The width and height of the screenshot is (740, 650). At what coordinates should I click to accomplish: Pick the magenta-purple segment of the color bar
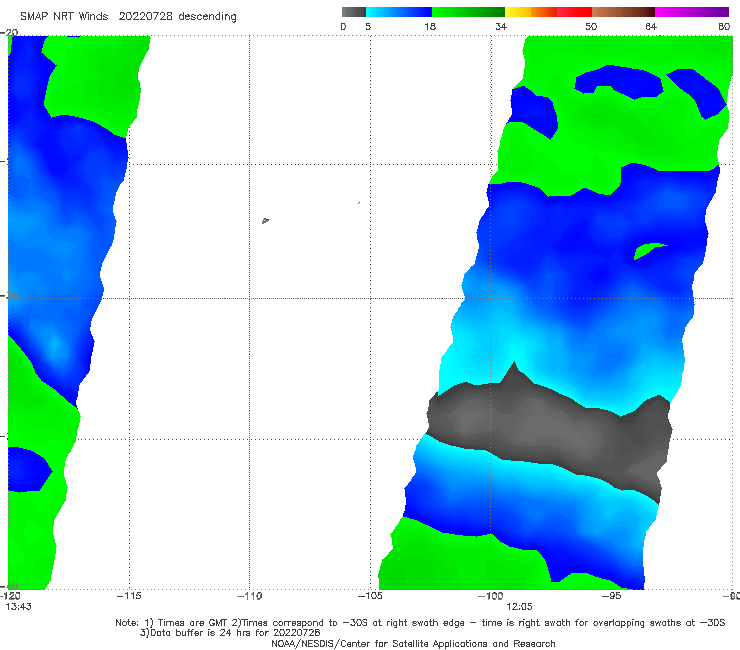point(692,12)
